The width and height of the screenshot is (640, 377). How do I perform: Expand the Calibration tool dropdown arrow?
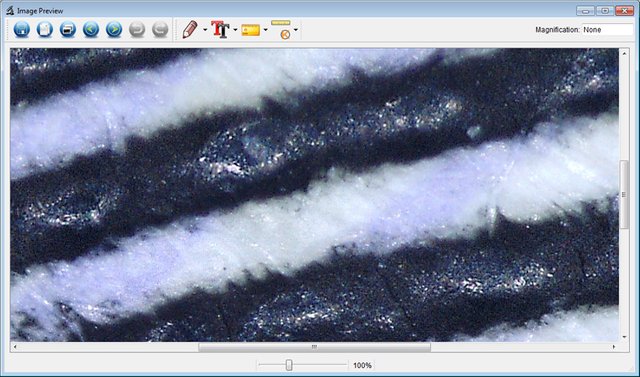[x=296, y=29]
